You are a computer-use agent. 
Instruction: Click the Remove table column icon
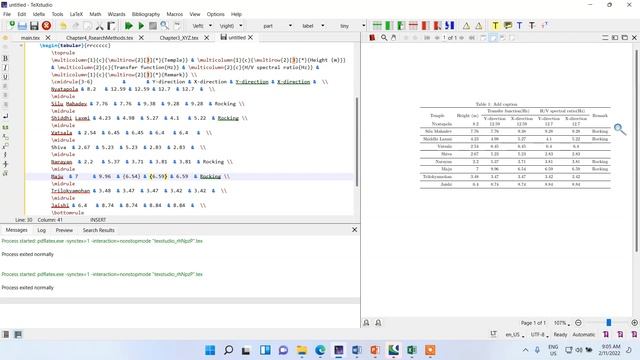pos(425,26)
